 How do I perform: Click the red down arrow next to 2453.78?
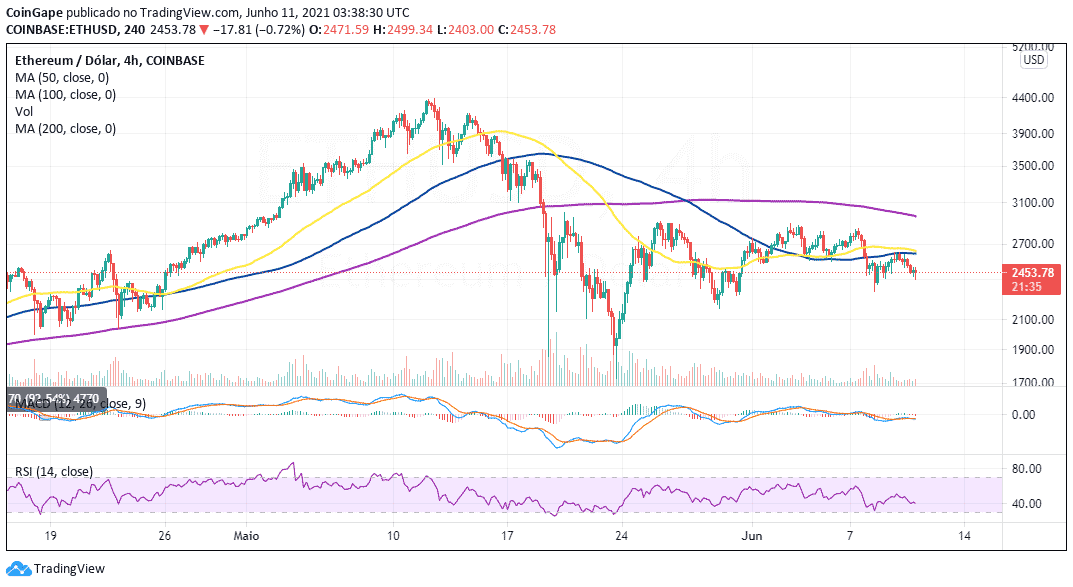(203, 29)
